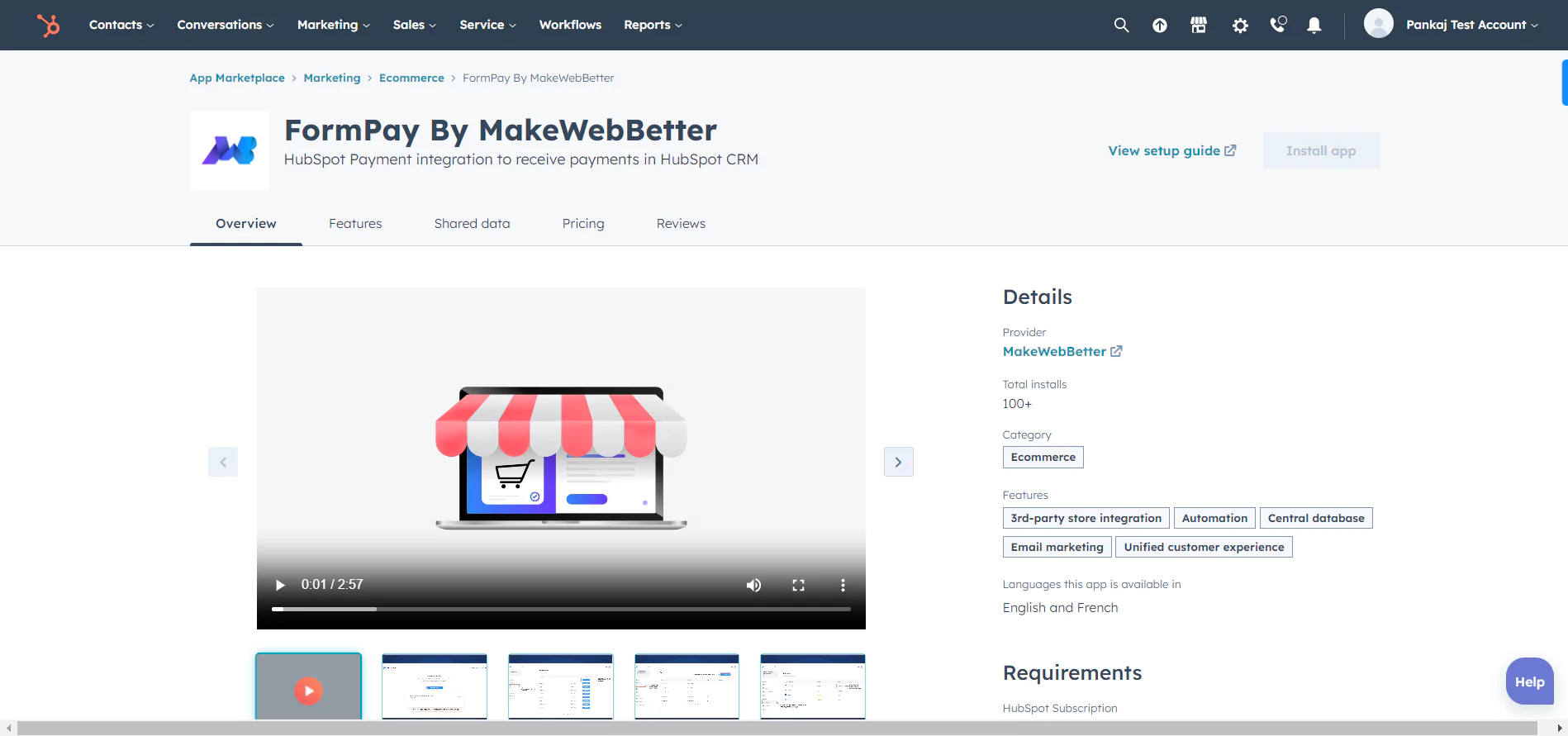Open the Pankaj Test Account dropdown

click(x=1472, y=25)
